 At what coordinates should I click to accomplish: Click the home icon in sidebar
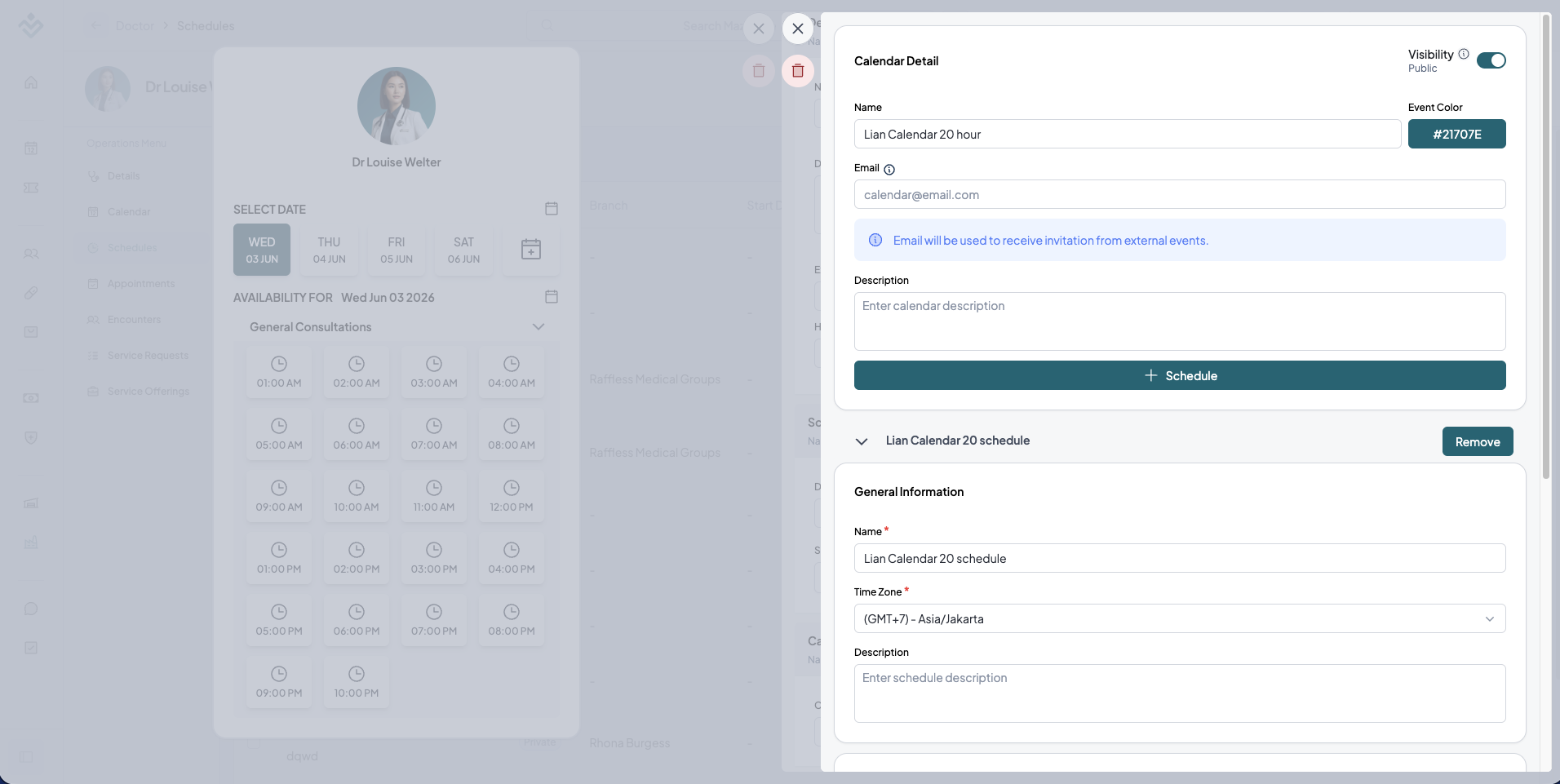pos(31,82)
